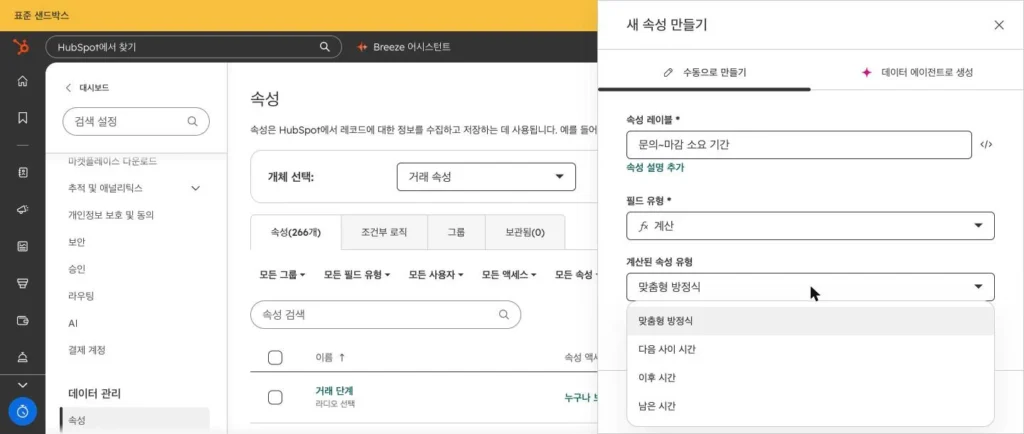Tick the select-all checkbox in table header

[x=275, y=358]
